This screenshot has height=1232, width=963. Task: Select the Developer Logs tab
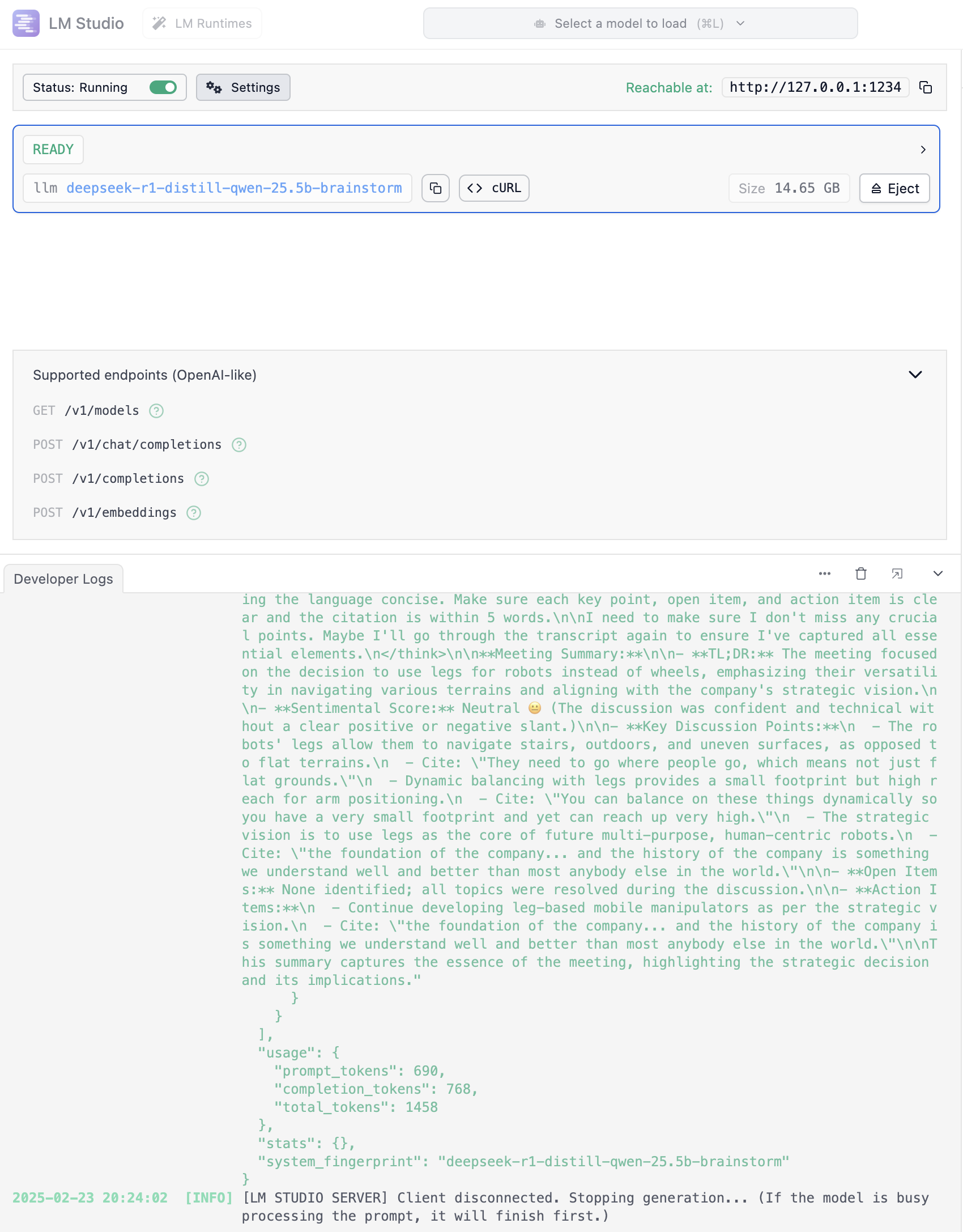(x=63, y=579)
